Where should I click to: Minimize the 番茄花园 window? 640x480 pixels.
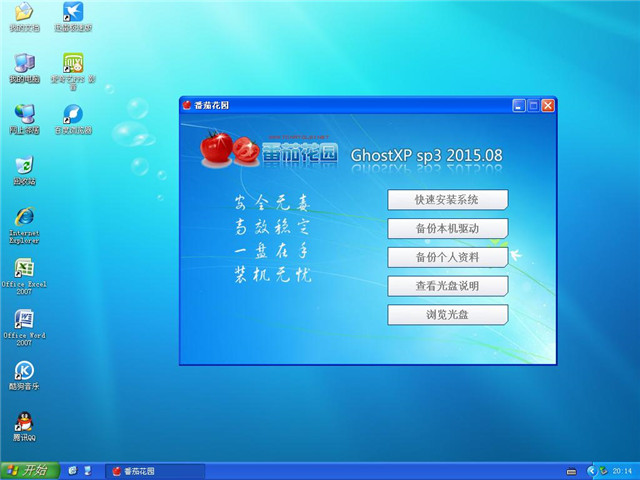point(518,106)
